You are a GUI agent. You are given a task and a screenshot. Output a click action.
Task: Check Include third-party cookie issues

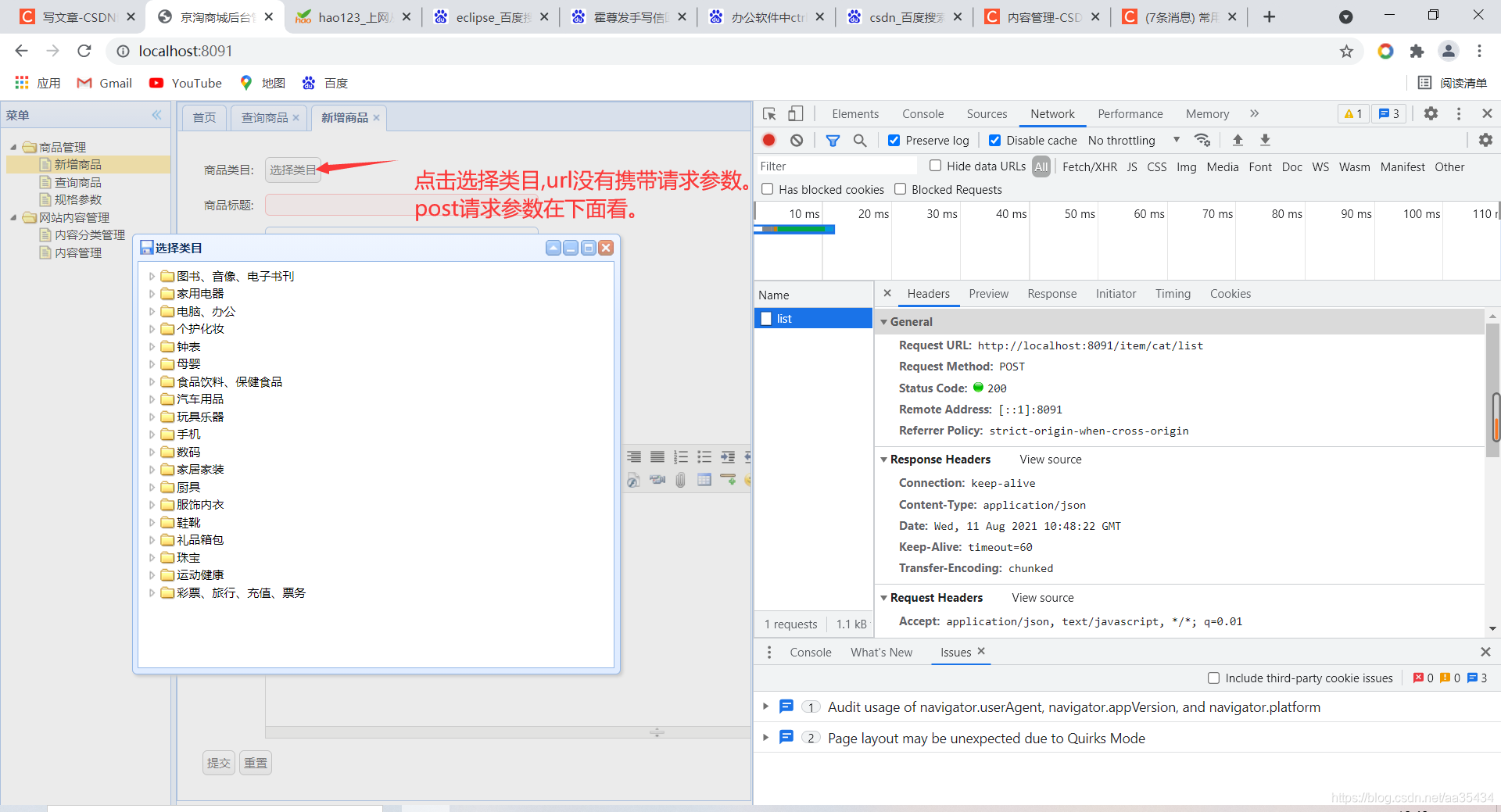point(1214,678)
